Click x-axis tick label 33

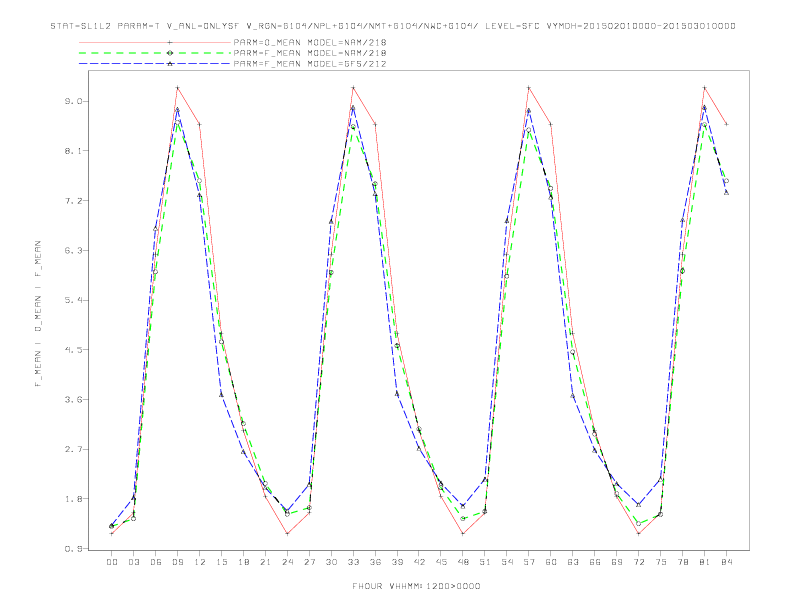(x=354, y=562)
